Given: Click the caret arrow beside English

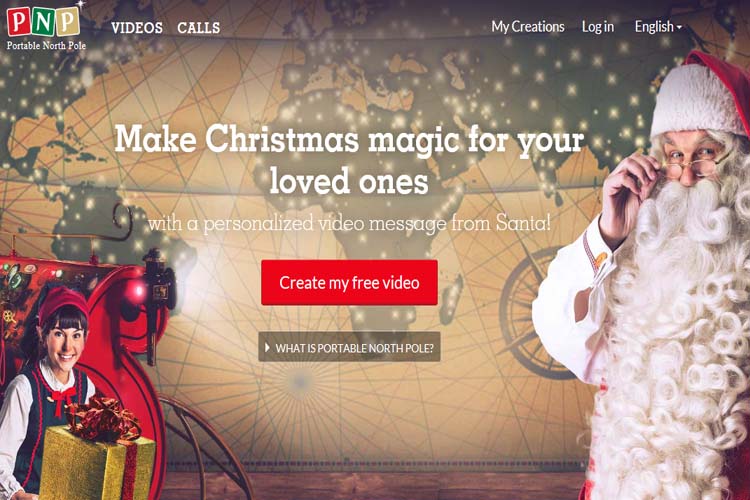Looking at the screenshot, I should click(x=679, y=28).
